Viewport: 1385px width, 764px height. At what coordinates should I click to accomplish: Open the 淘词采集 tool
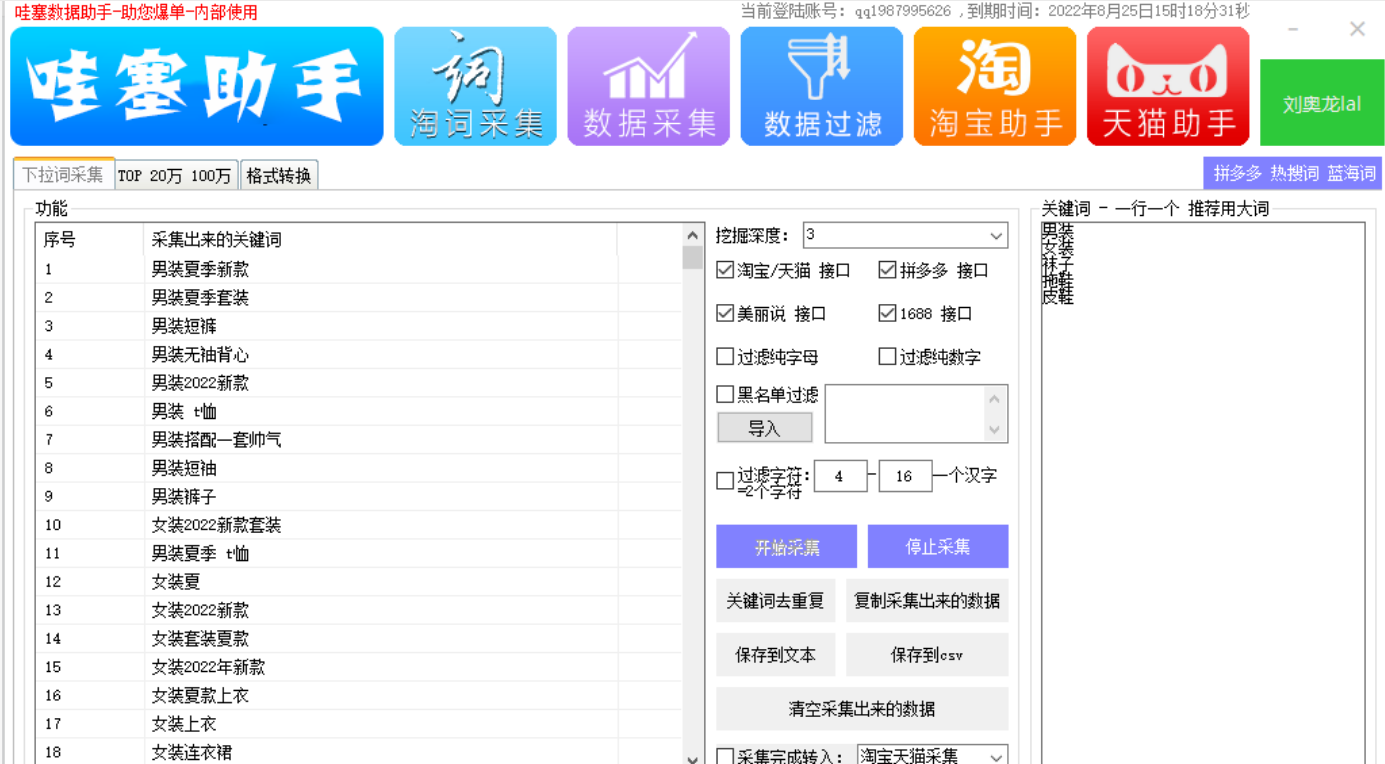click(475, 85)
